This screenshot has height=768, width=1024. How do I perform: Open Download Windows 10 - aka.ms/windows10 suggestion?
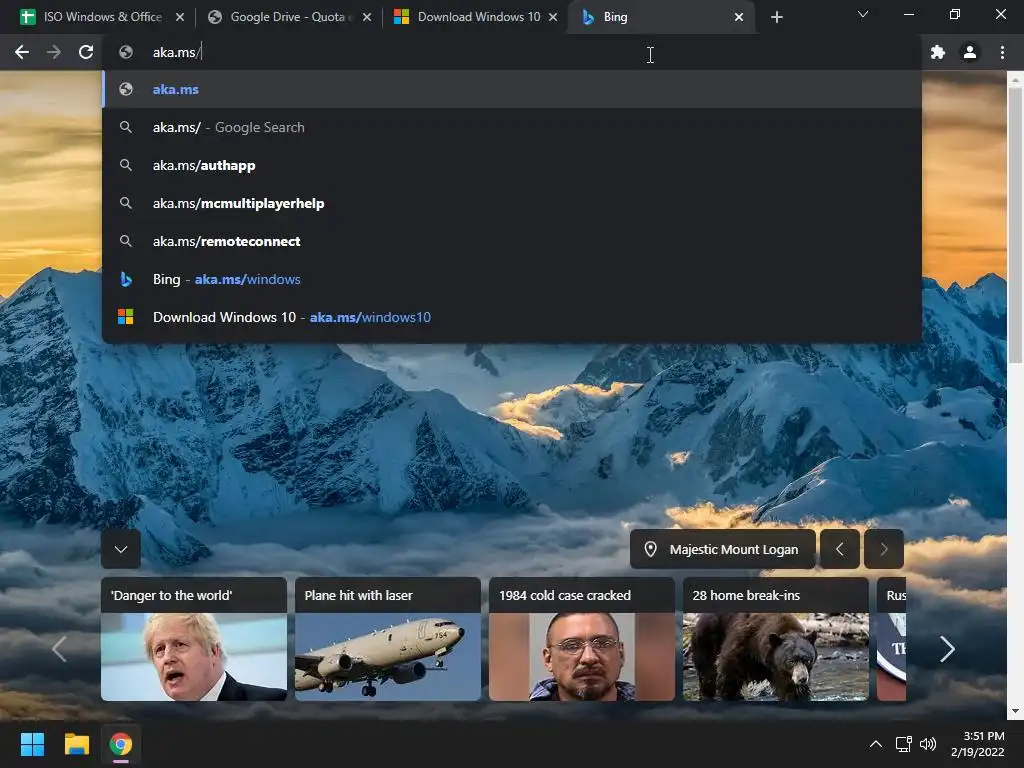pyautogui.click(x=513, y=317)
